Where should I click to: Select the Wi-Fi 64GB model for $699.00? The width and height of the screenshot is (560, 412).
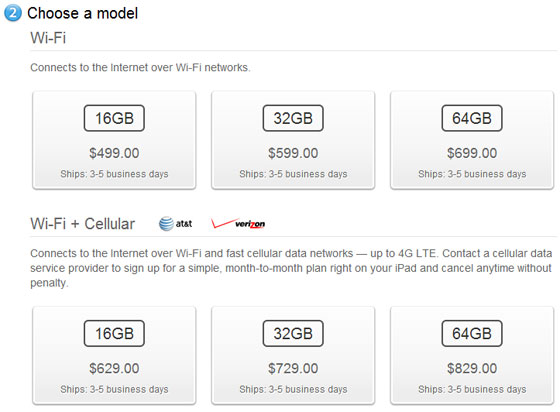472,140
